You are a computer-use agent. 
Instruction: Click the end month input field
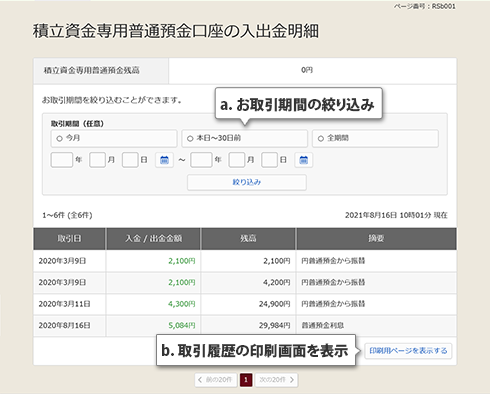coord(237,160)
